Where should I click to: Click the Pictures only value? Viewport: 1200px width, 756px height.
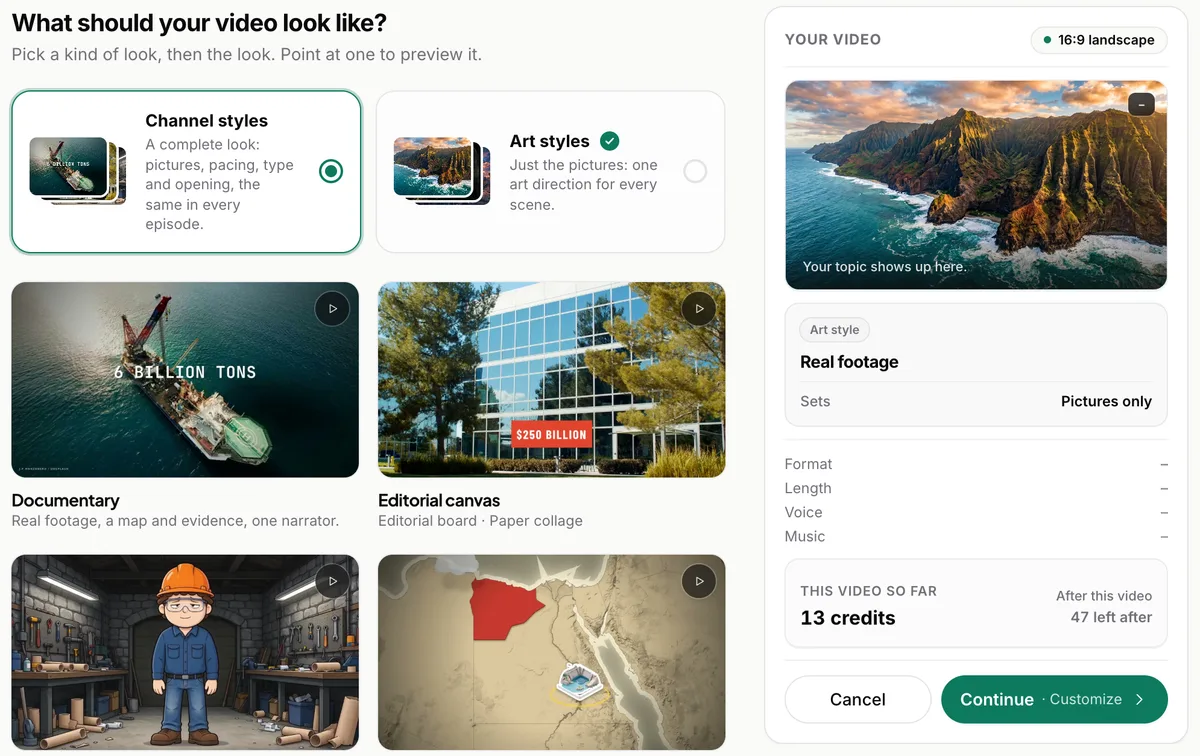1106,401
